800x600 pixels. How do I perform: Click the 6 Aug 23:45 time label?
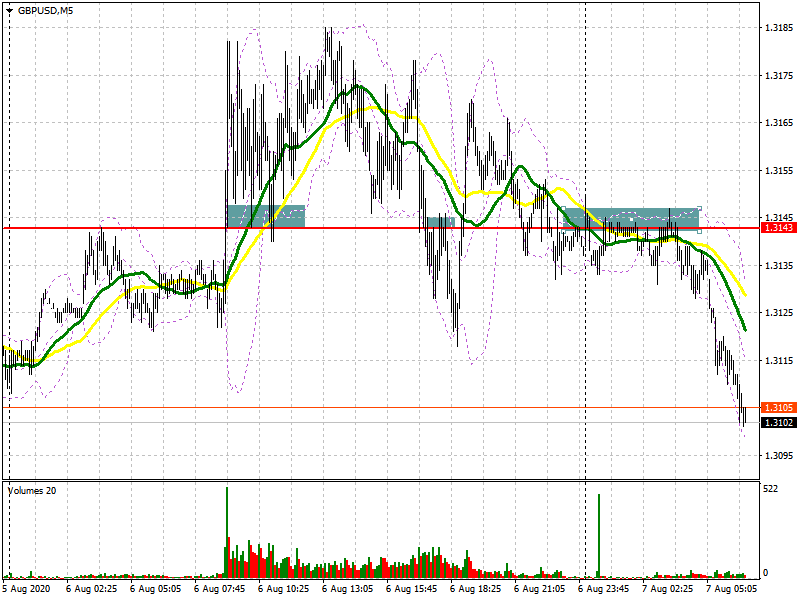tap(604, 589)
